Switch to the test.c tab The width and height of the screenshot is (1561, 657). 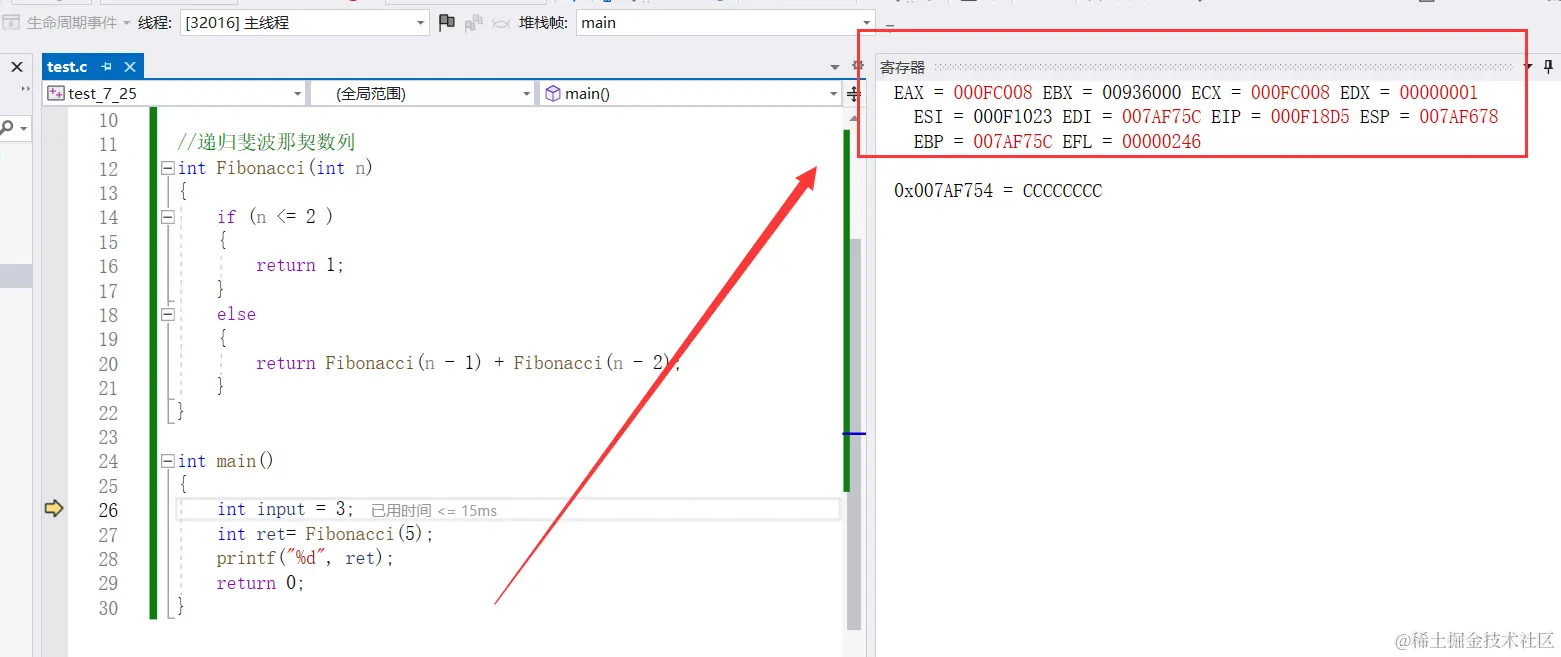[x=67, y=67]
